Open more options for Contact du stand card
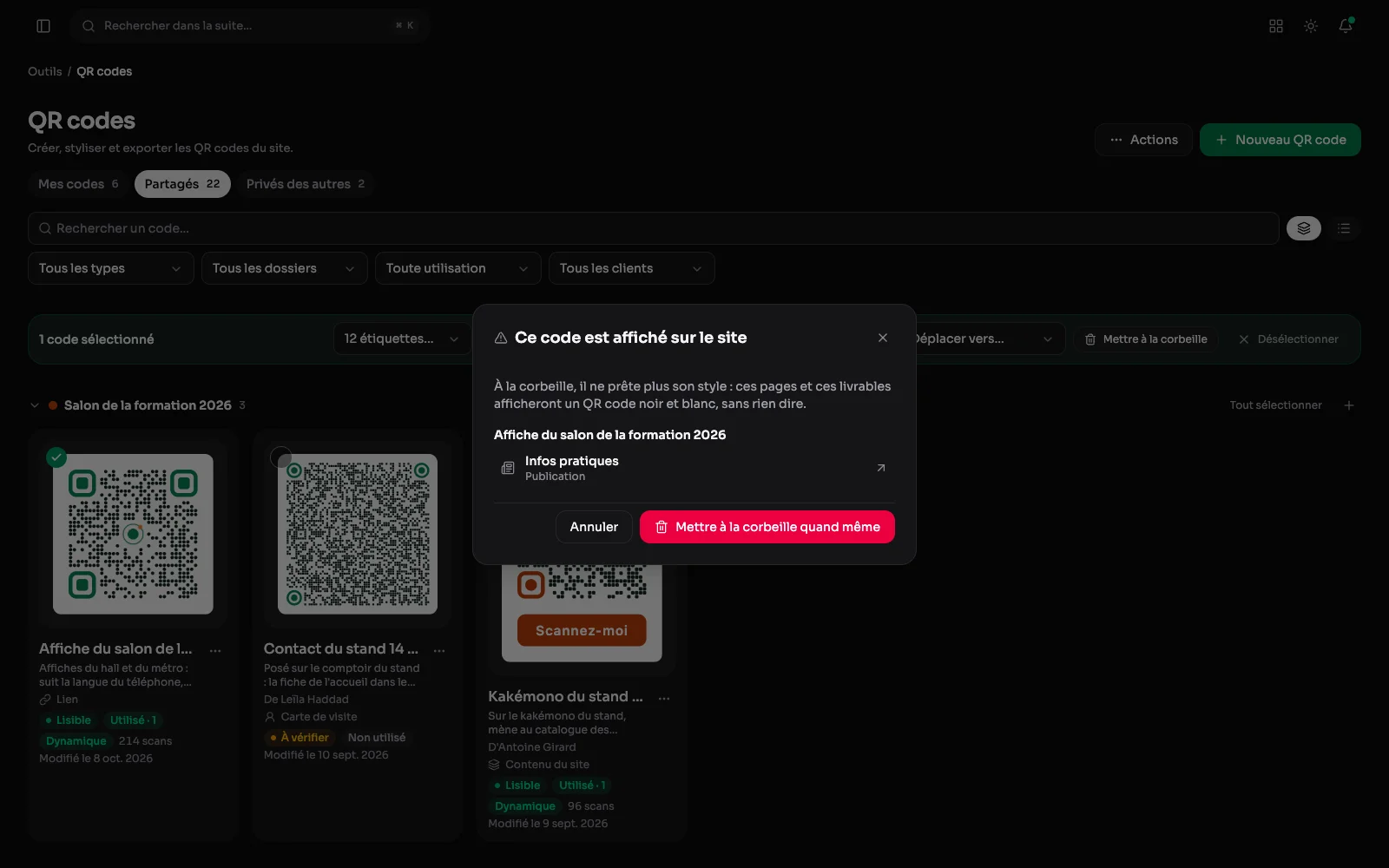This screenshot has height=868, width=1389. [x=439, y=650]
